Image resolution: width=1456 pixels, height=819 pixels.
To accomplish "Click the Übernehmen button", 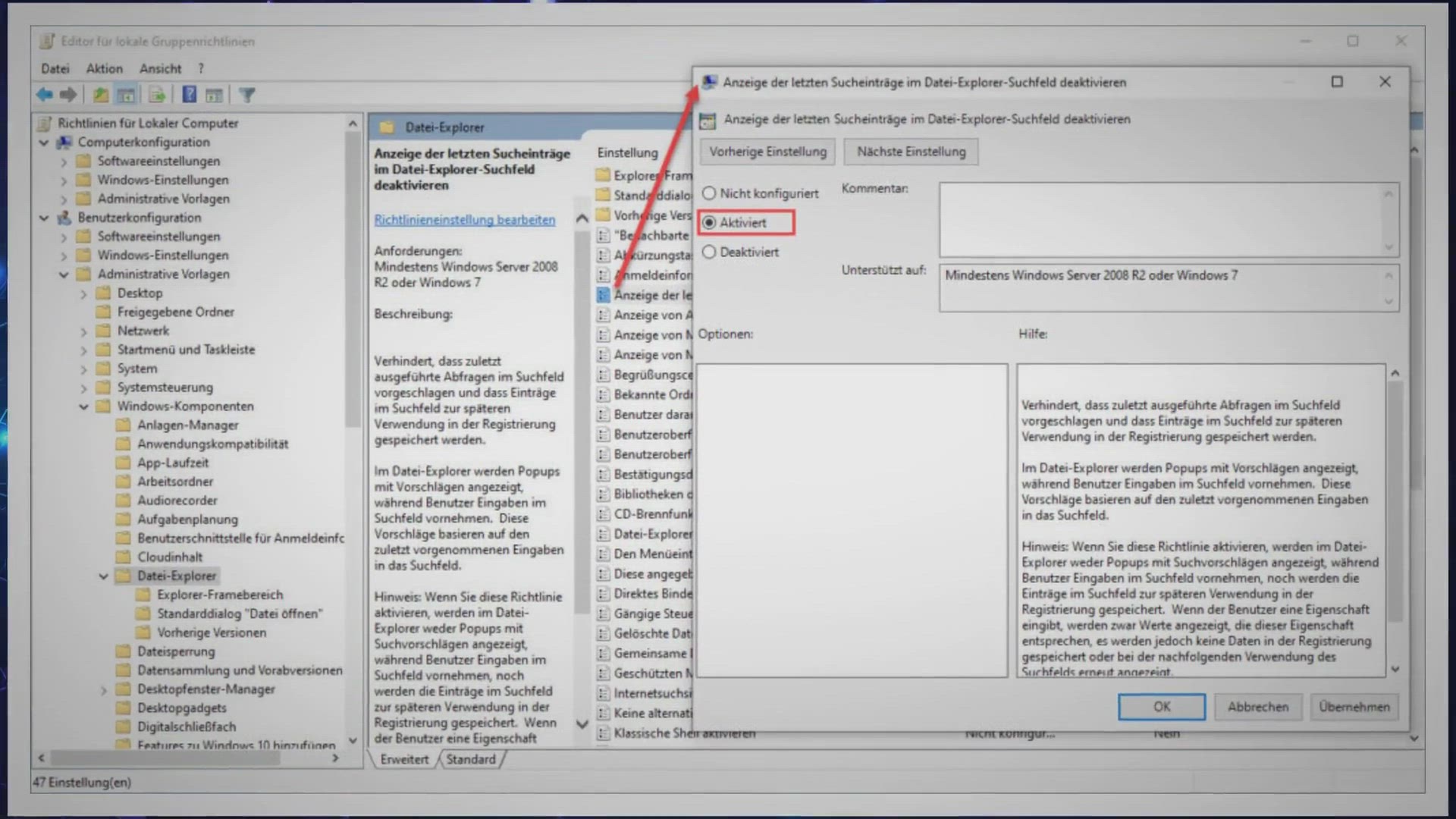I will 1354,707.
